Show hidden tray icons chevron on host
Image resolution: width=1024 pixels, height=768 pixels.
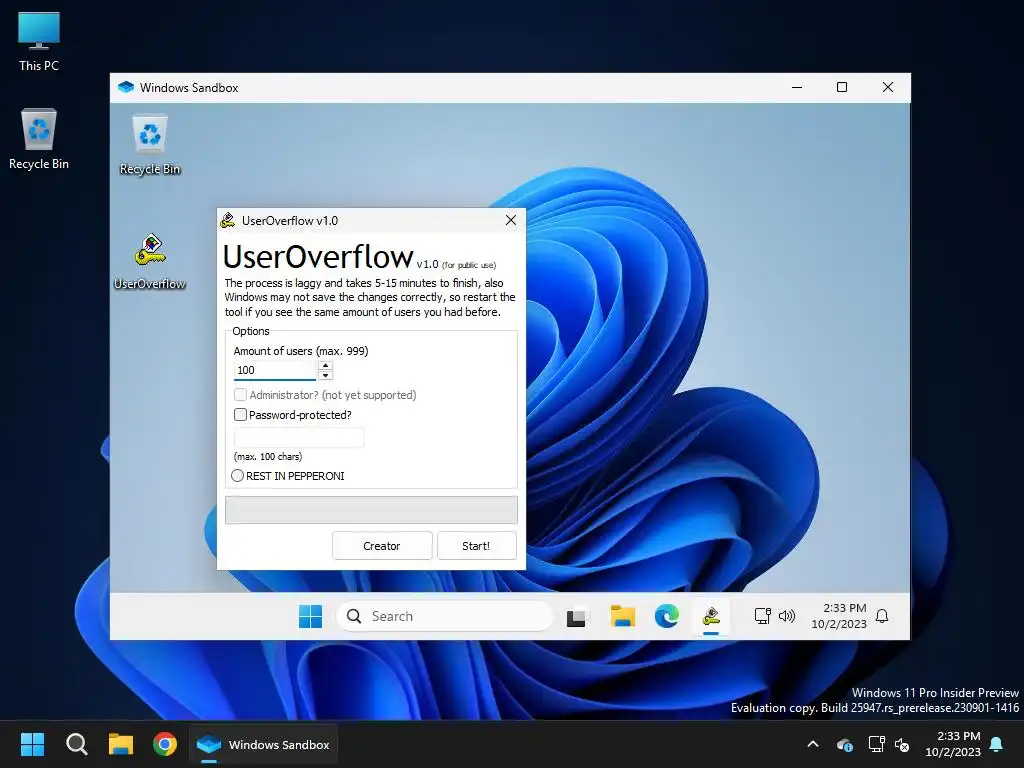813,744
